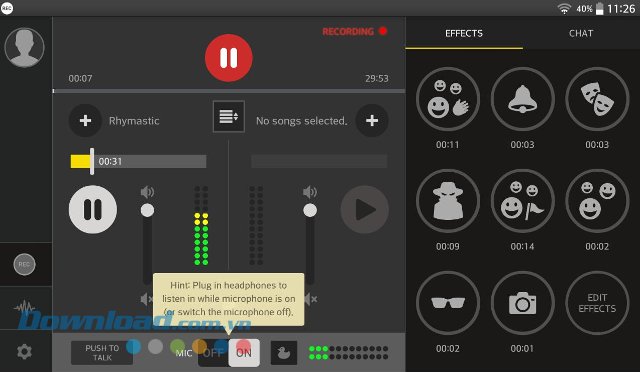Turn the microphone ON

tap(244, 353)
